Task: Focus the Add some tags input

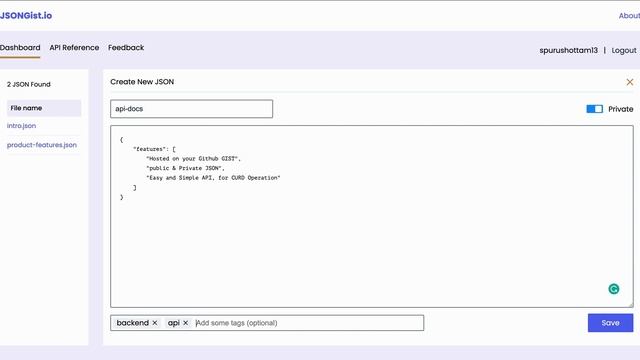Action: click(308, 323)
